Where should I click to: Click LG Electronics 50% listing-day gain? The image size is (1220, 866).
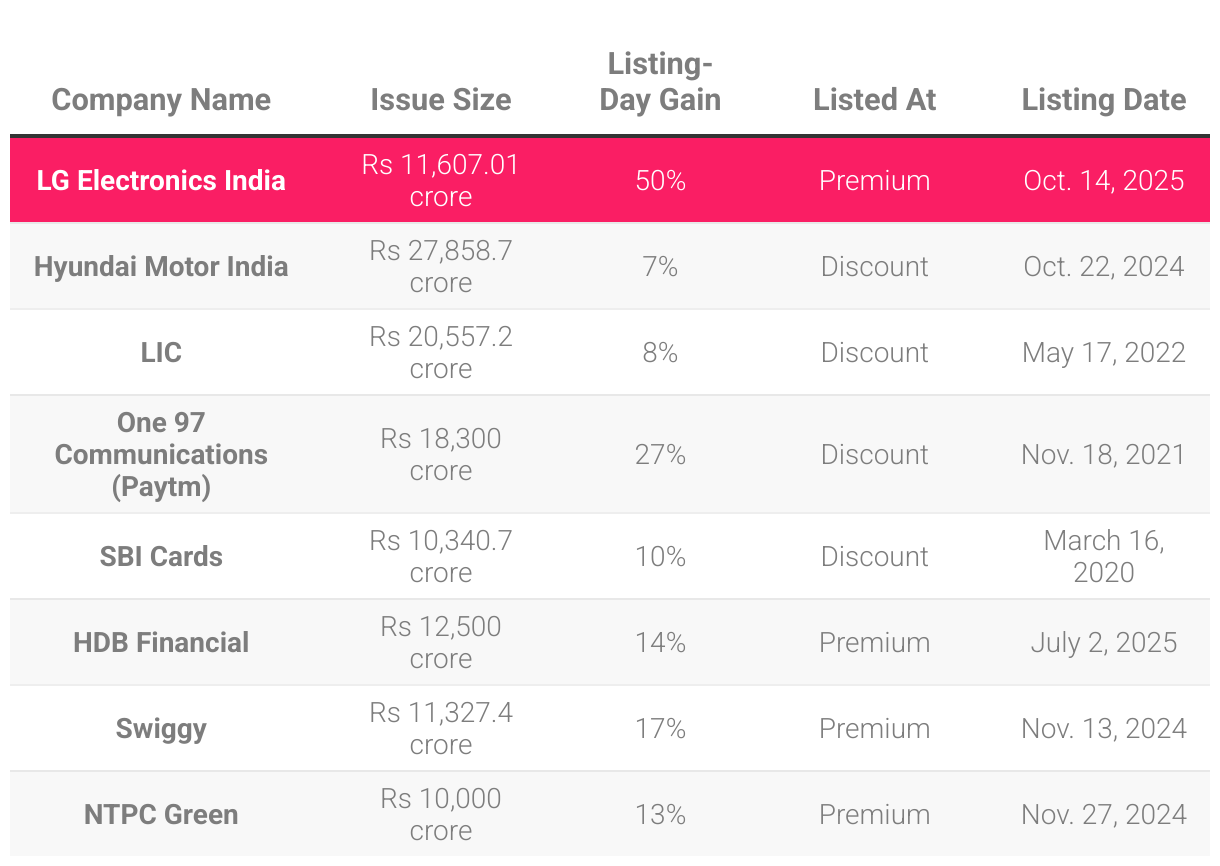660,180
